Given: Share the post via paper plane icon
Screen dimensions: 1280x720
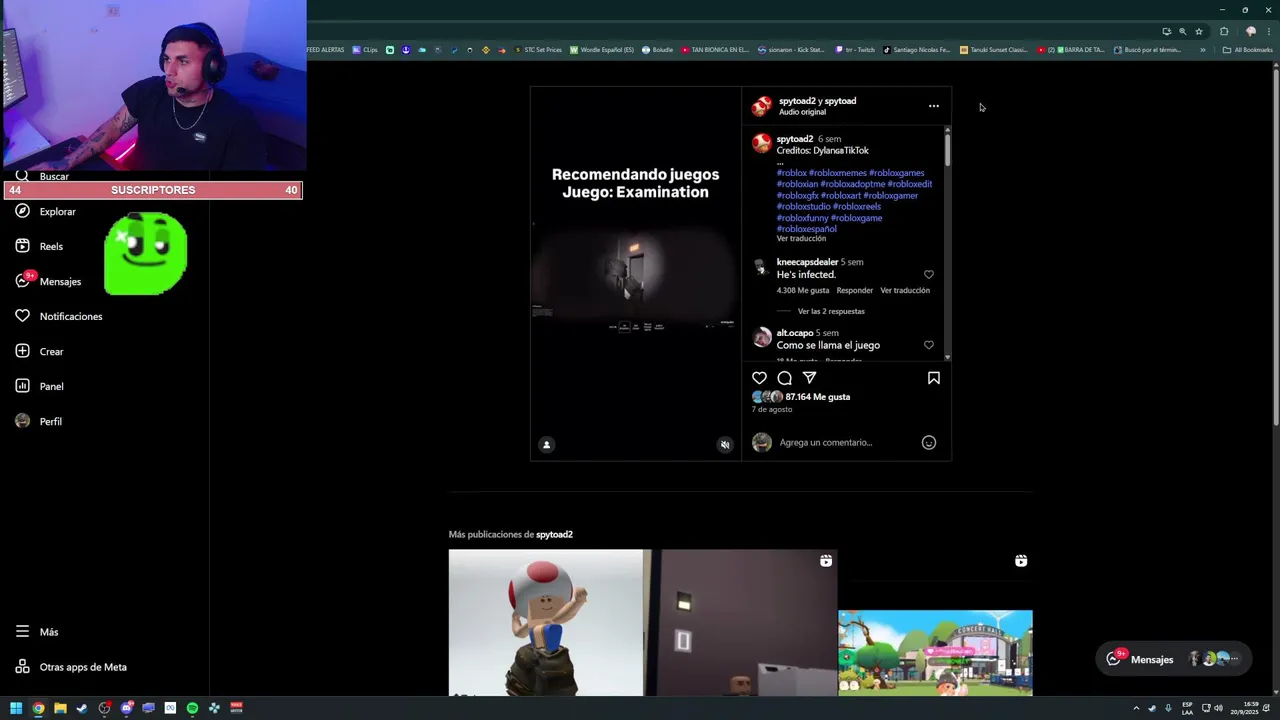Looking at the screenshot, I should coord(809,378).
